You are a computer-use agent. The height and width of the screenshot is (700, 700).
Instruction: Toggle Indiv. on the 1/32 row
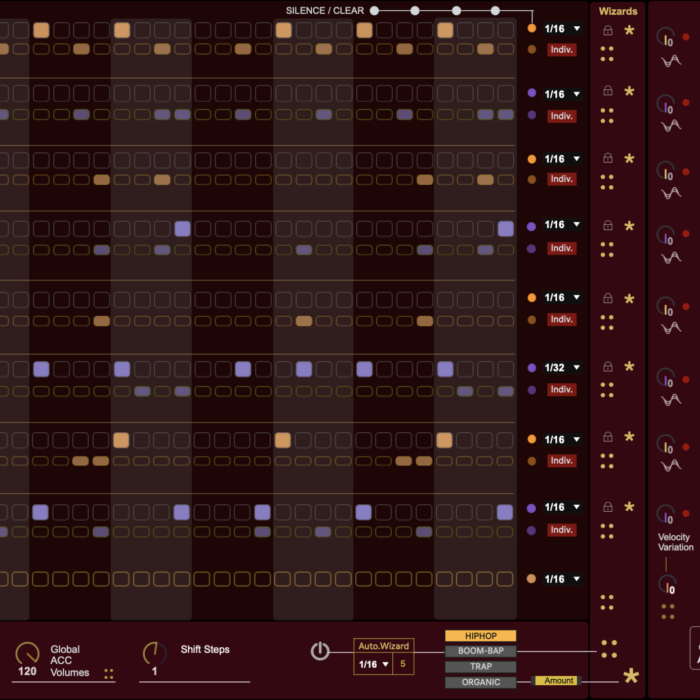pyautogui.click(x=561, y=389)
